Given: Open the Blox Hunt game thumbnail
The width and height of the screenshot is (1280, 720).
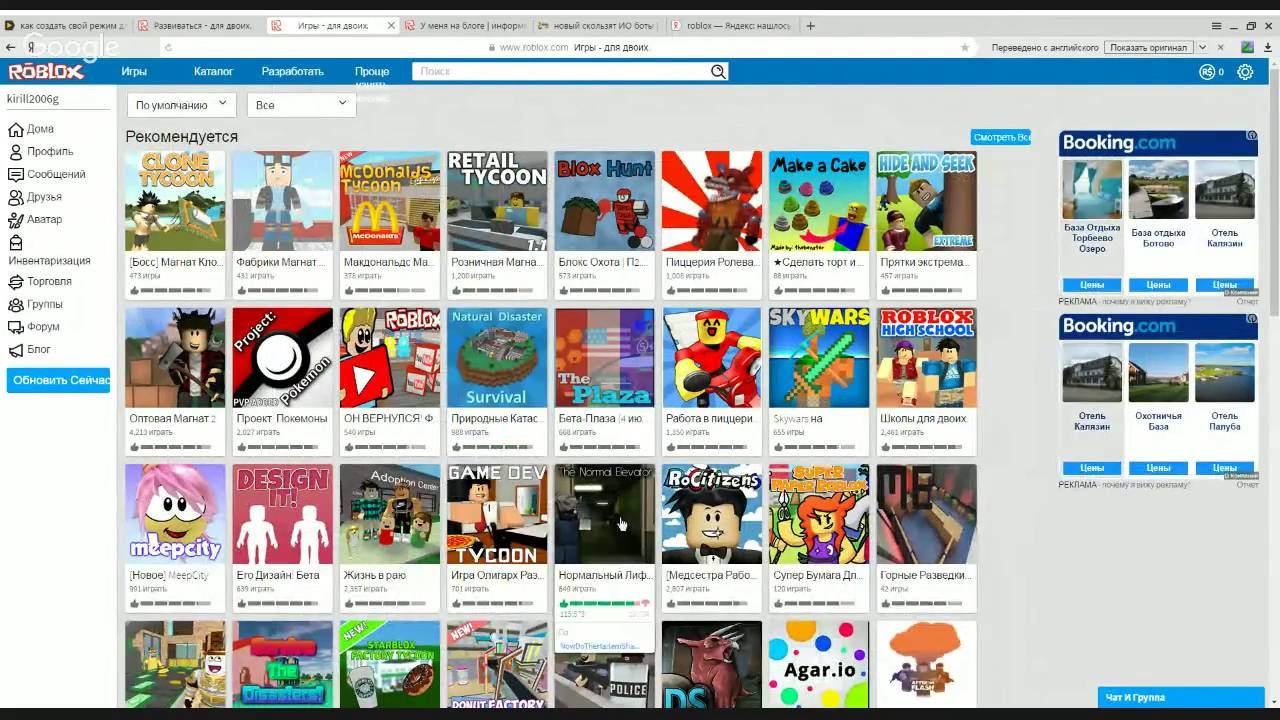Looking at the screenshot, I should click(x=605, y=201).
